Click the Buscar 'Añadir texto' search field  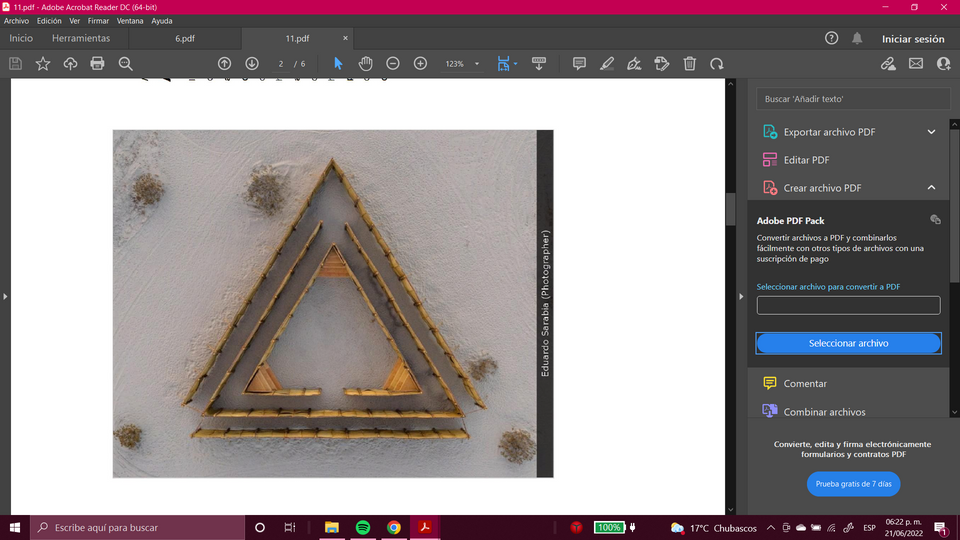pyautogui.click(x=853, y=99)
